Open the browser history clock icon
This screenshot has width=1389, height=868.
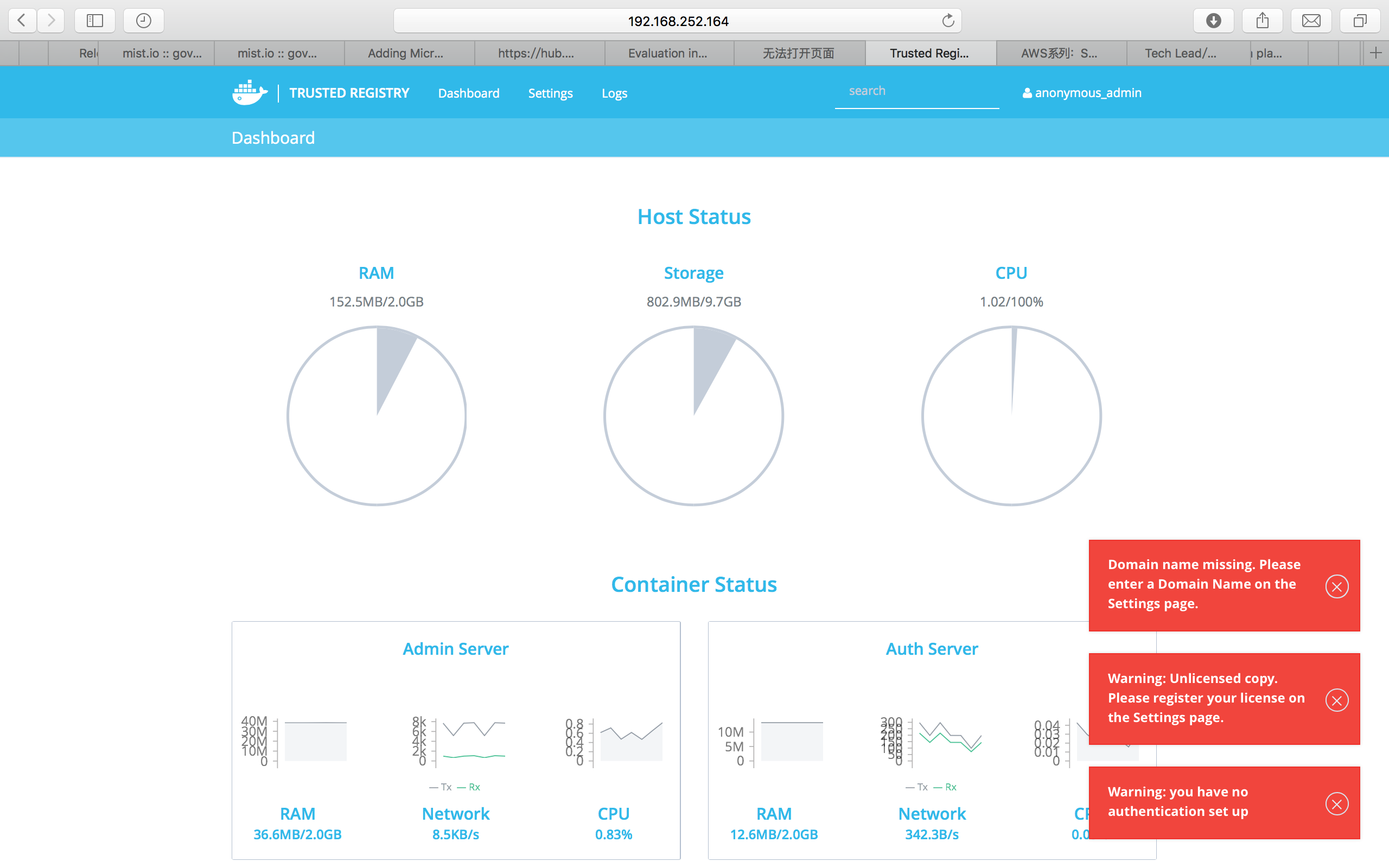(143, 21)
